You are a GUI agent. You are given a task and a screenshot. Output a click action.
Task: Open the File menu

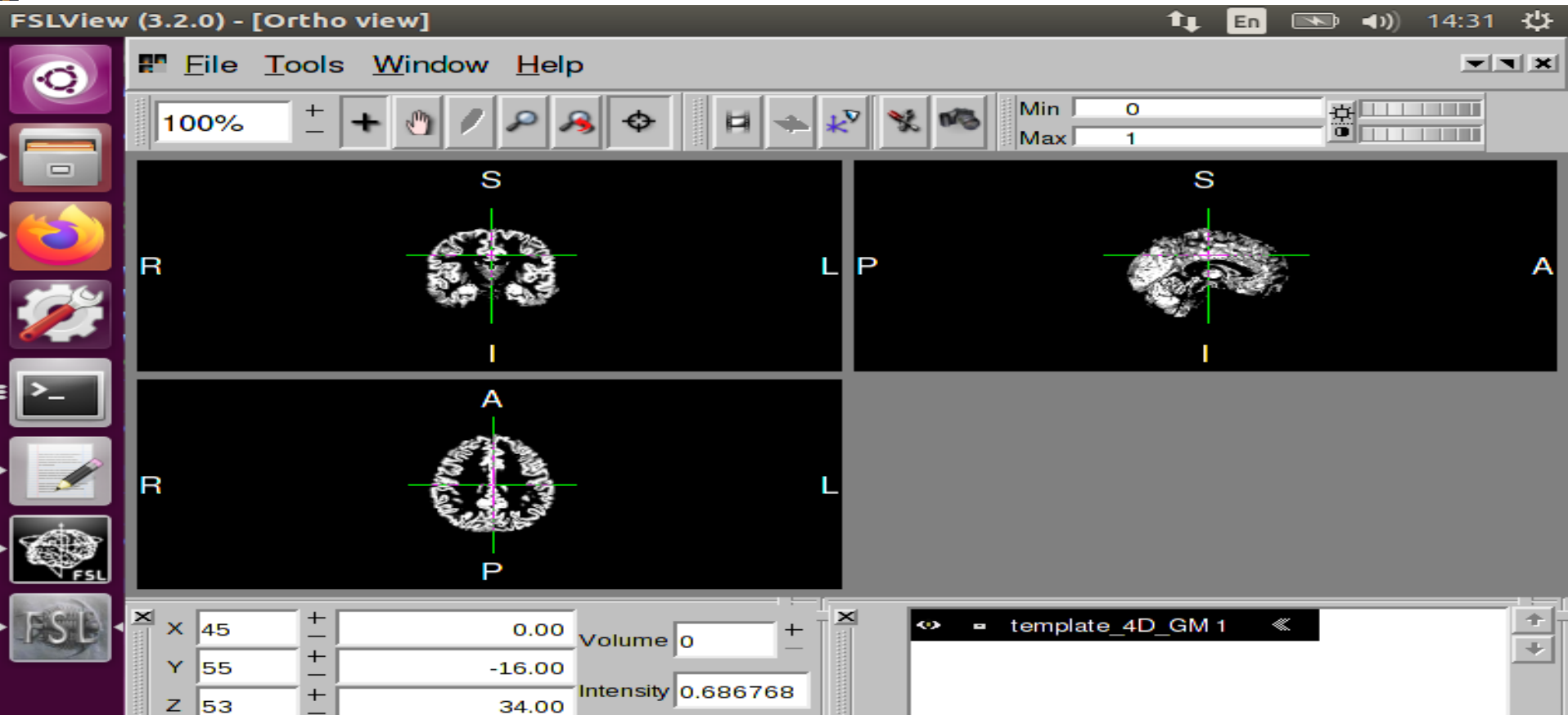tap(211, 64)
